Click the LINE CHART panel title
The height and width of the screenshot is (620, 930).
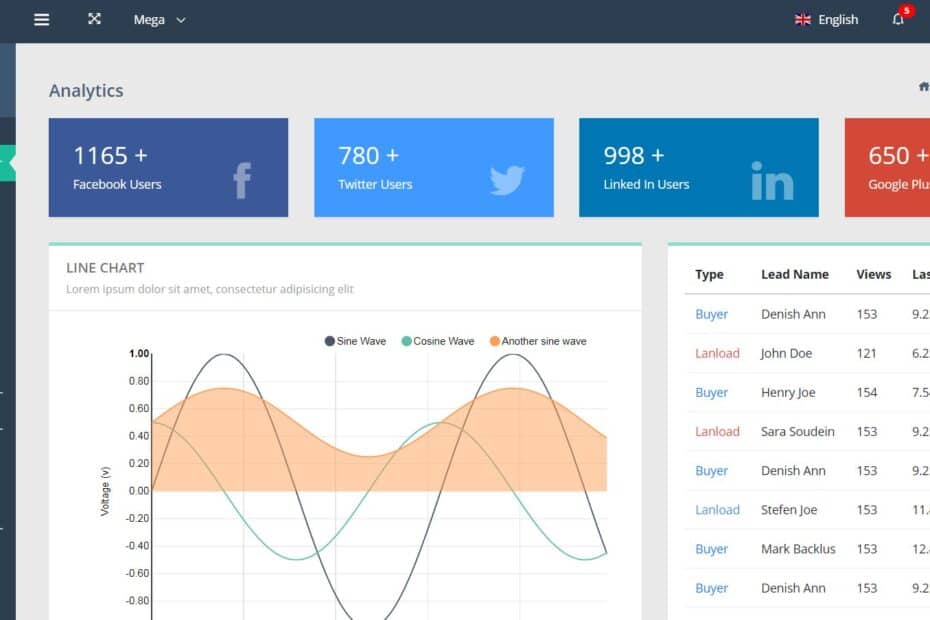pyautogui.click(x=105, y=268)
